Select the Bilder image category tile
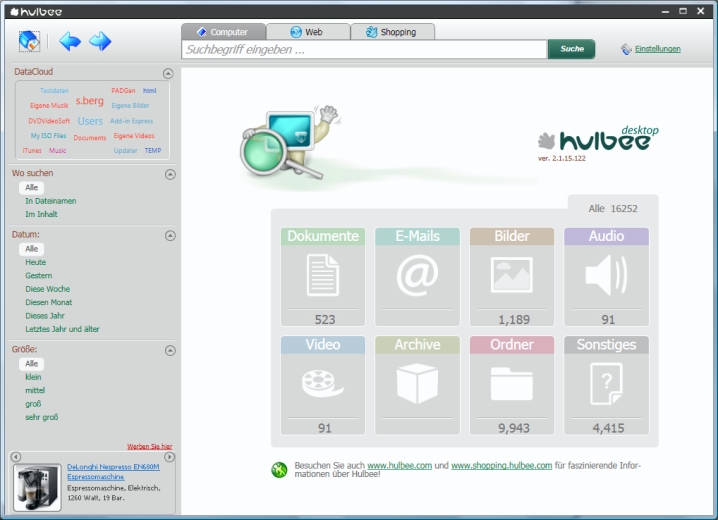 tap(512, 277)
